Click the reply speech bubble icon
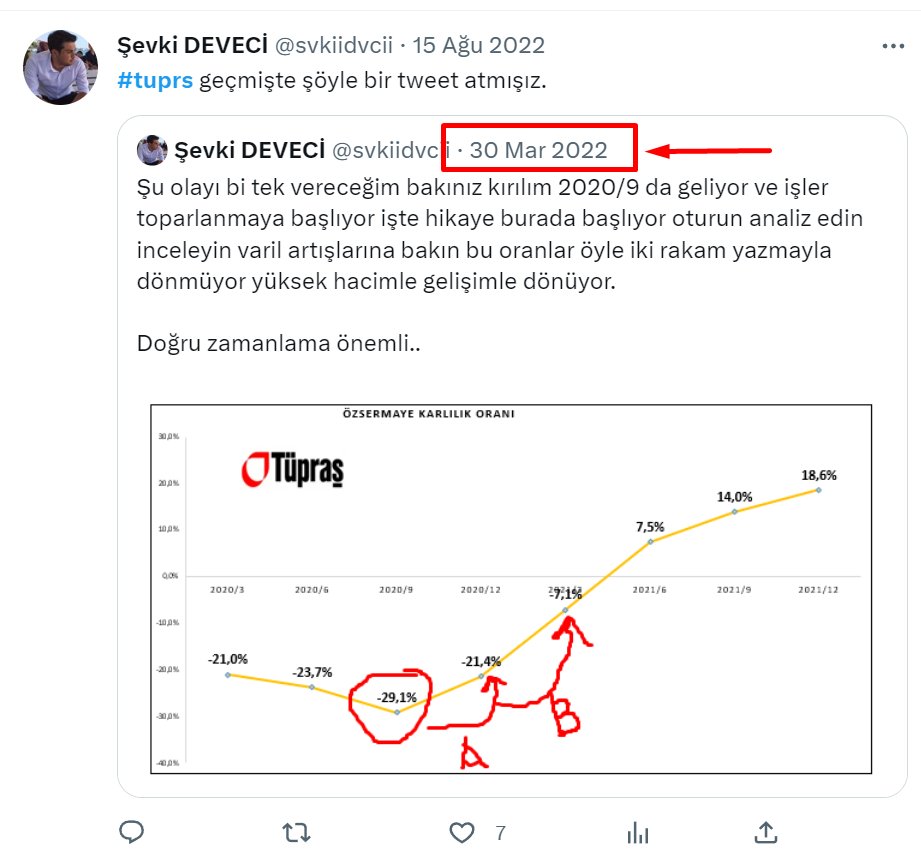The image size is (921, 858). [x=132, y=832]
